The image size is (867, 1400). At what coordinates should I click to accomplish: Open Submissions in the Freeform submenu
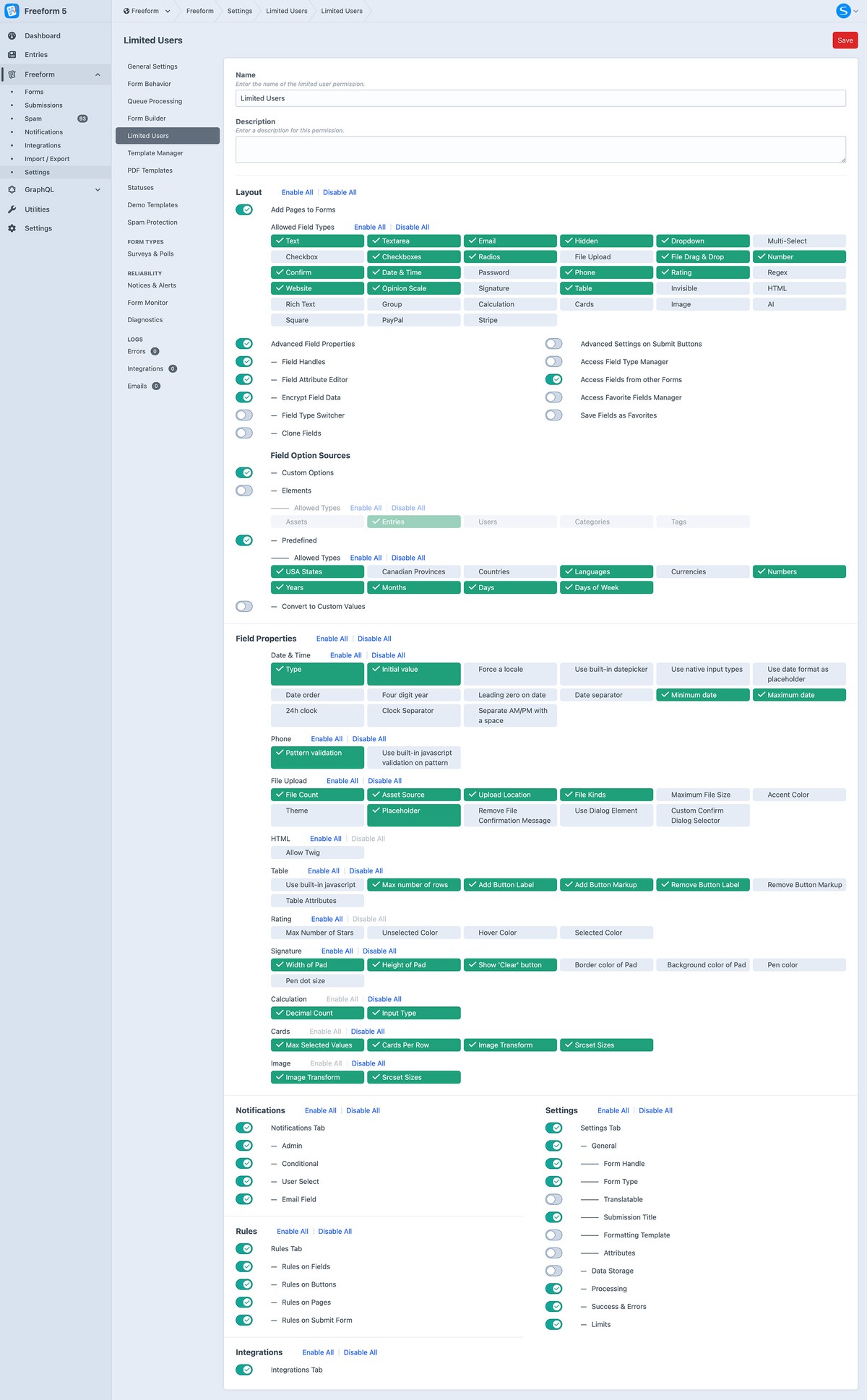tap(43, 105)
